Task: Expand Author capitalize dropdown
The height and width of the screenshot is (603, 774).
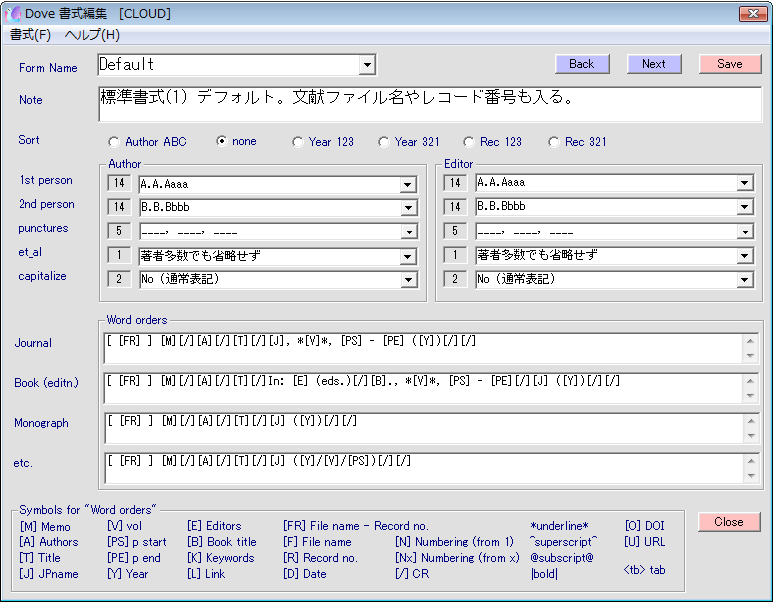Action: click(407, 280)
